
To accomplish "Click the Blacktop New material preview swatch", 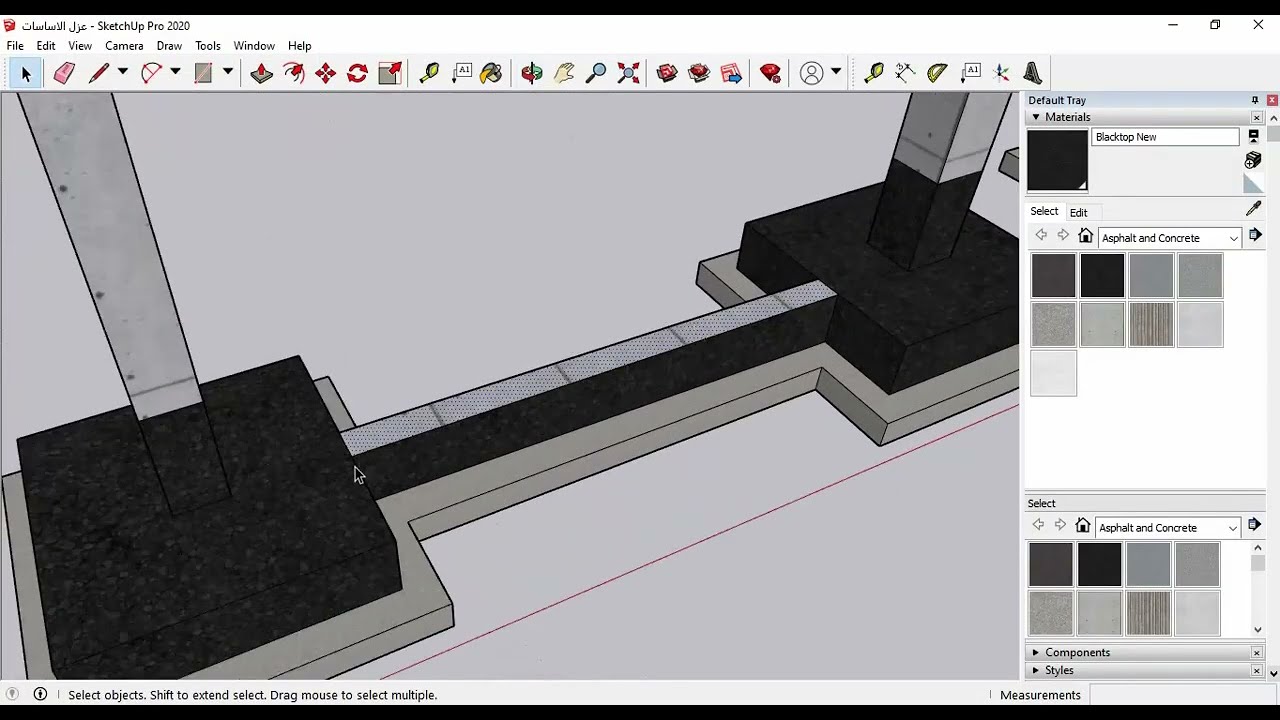I will click(x=1057, y=160).
